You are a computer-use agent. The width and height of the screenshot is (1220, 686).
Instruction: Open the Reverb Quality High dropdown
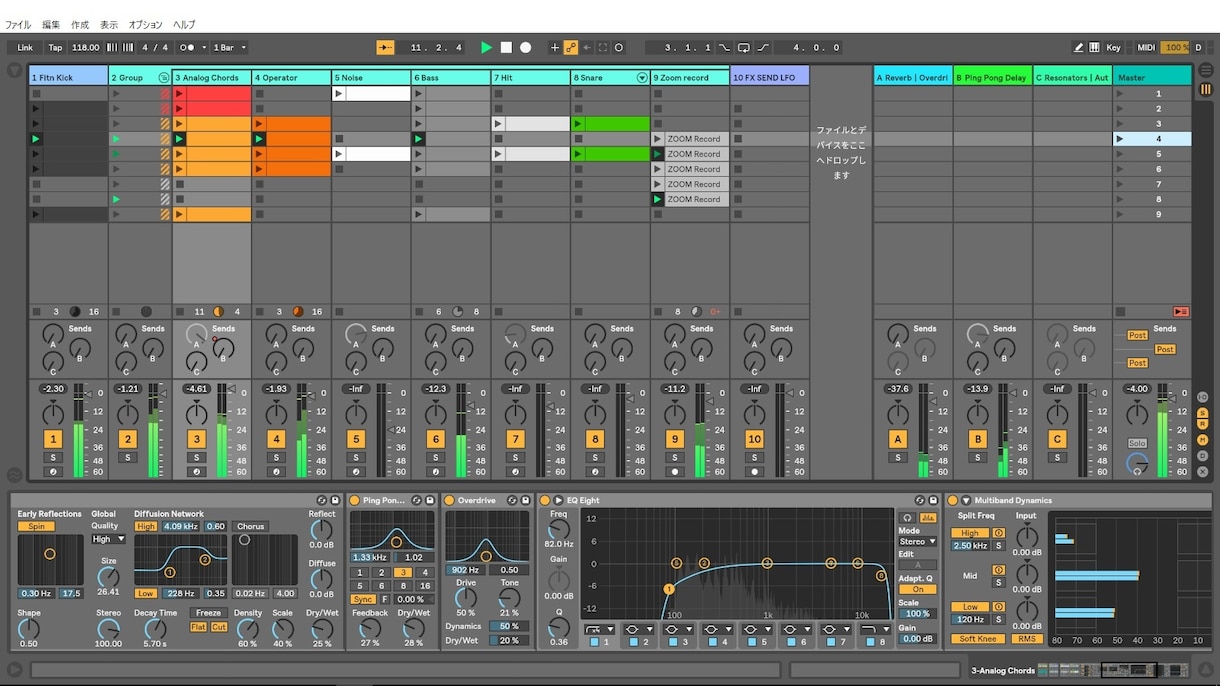point(109,539)
